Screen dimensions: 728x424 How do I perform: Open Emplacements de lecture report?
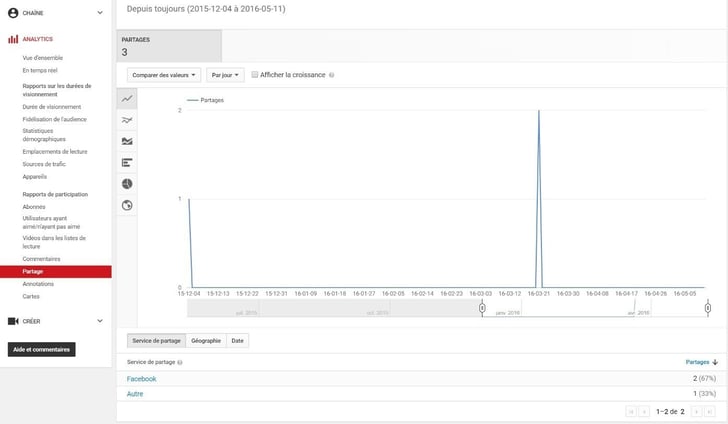55,151
